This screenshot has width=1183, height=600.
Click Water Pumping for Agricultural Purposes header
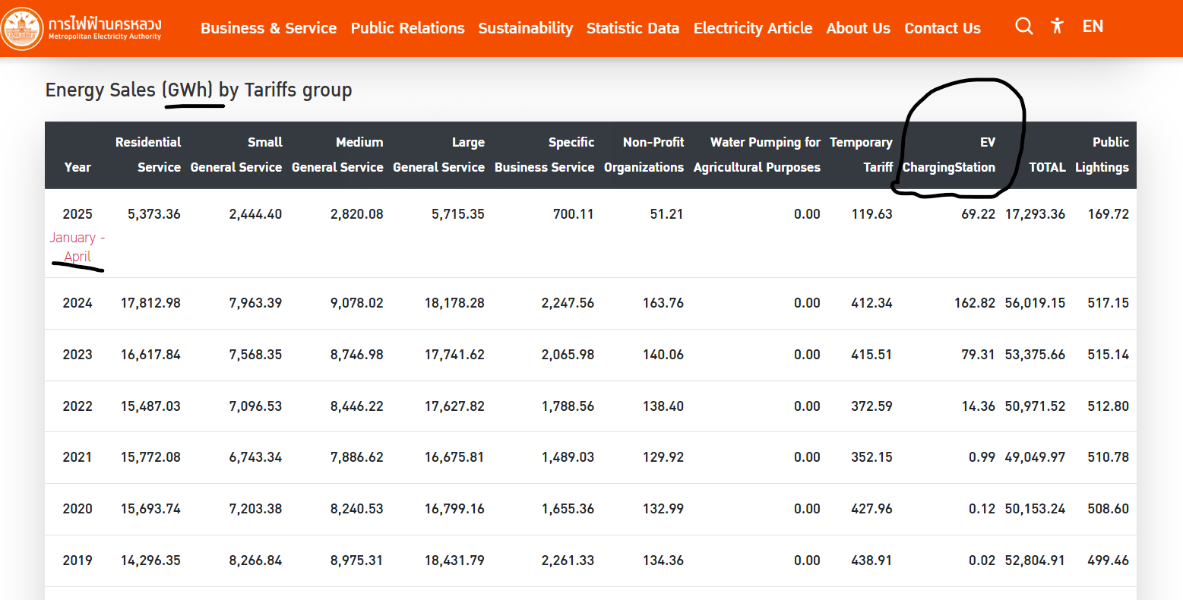(x=757, y=155)
